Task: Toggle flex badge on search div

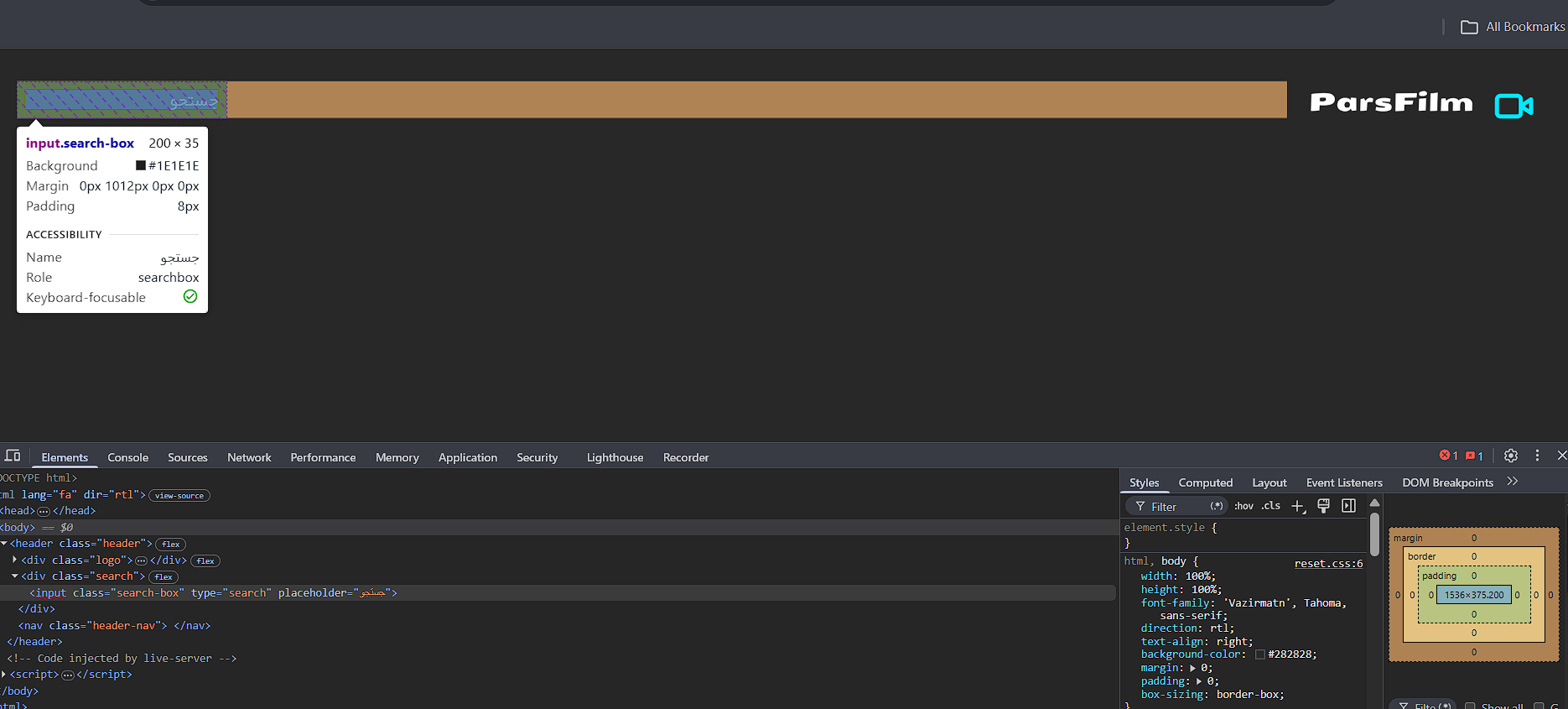Action: [164, 577]
